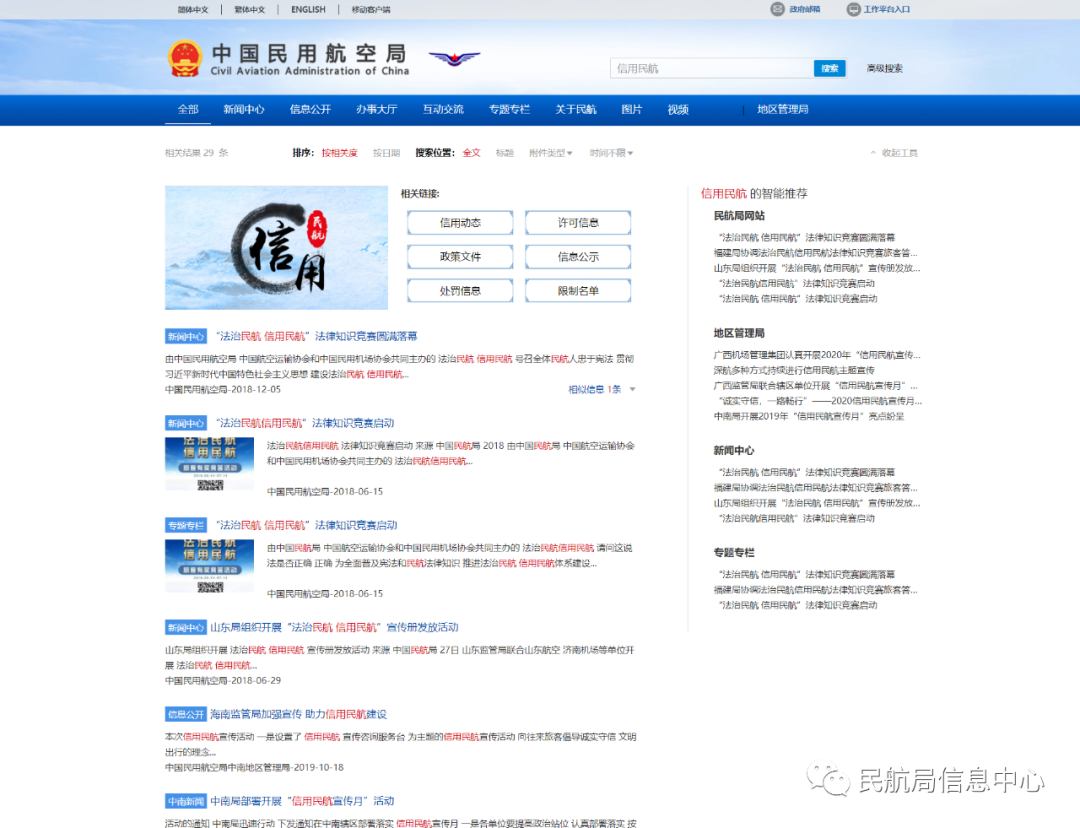
Task: Open the 信息公示 related link button
Action: [578, 256]
